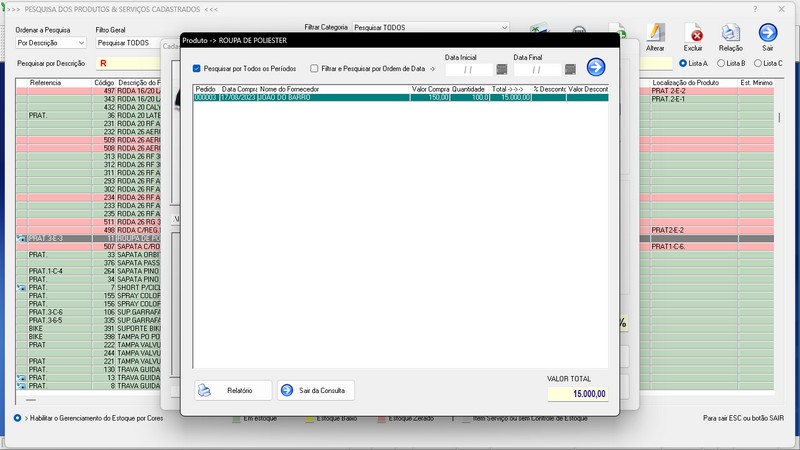This screenshot has height=450, width=800.
Task: Open the Ordenar a Pesquisa dropdown
Action: [51, 43]
